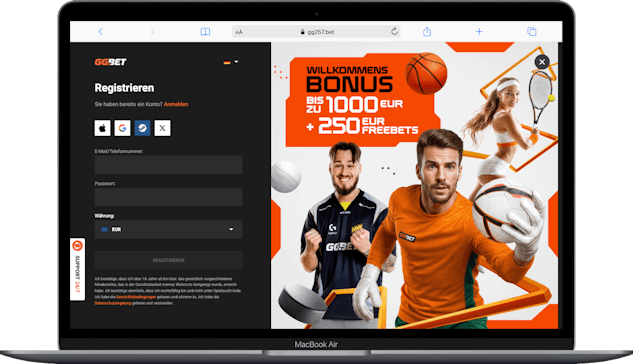The height and width of the screenshot is (364, 633).
Task: Sign up with the Steam icon
Action: click(143, 128)
